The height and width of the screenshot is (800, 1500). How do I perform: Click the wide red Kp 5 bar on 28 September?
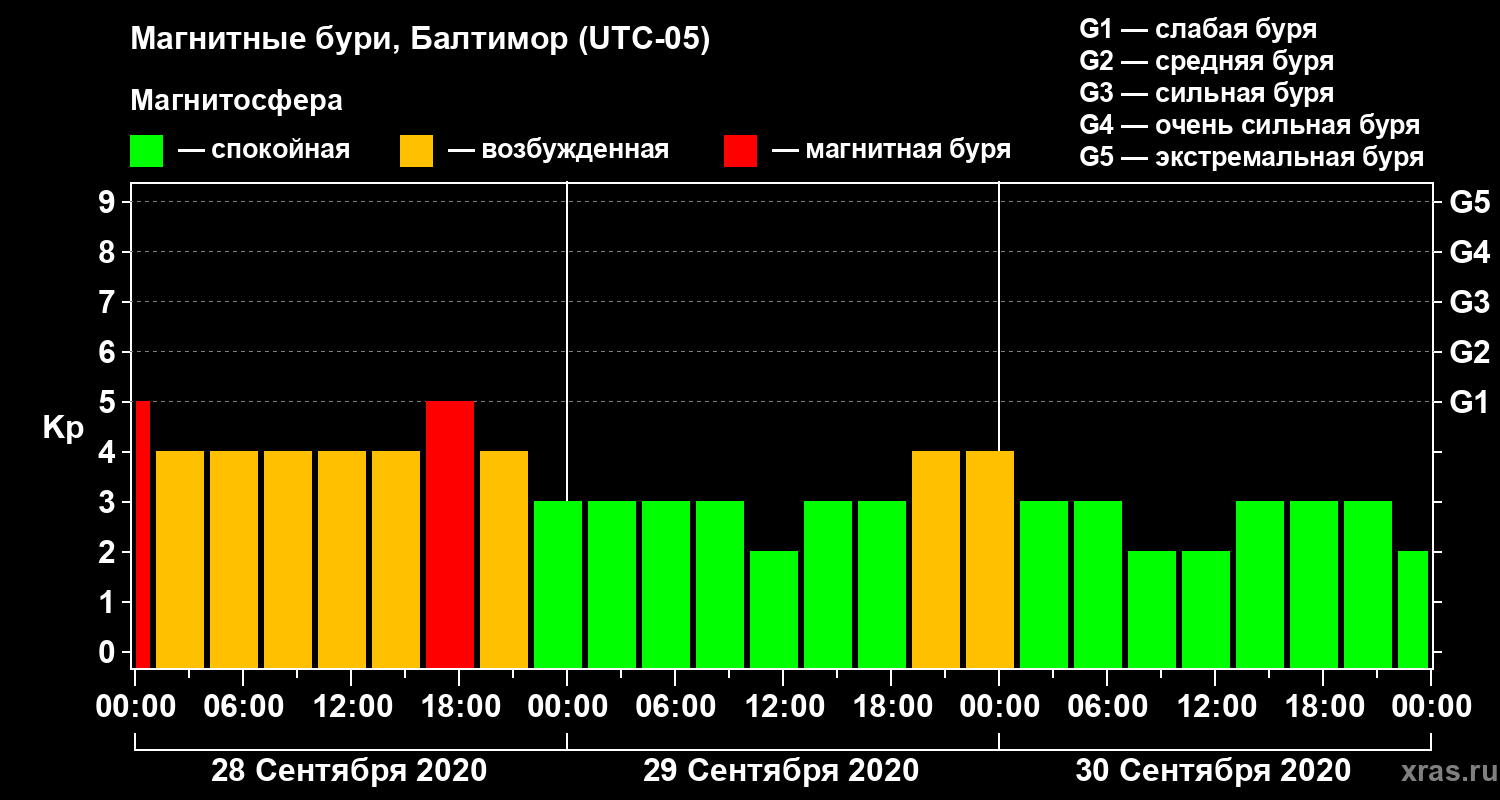[450, 535]
